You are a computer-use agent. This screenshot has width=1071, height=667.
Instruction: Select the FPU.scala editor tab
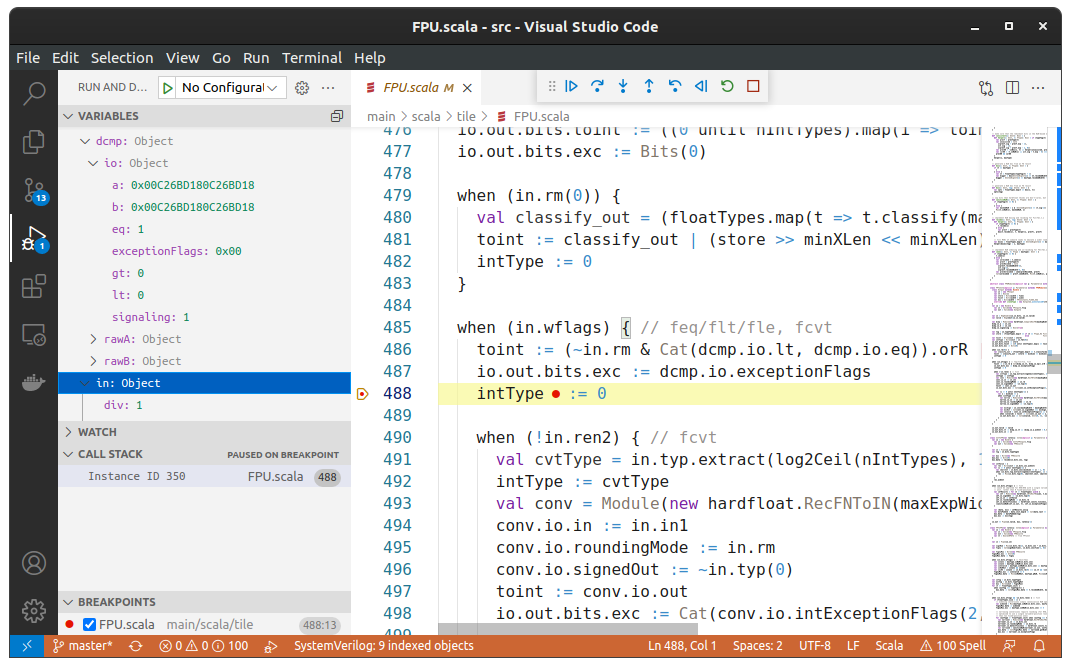[410, 88]
